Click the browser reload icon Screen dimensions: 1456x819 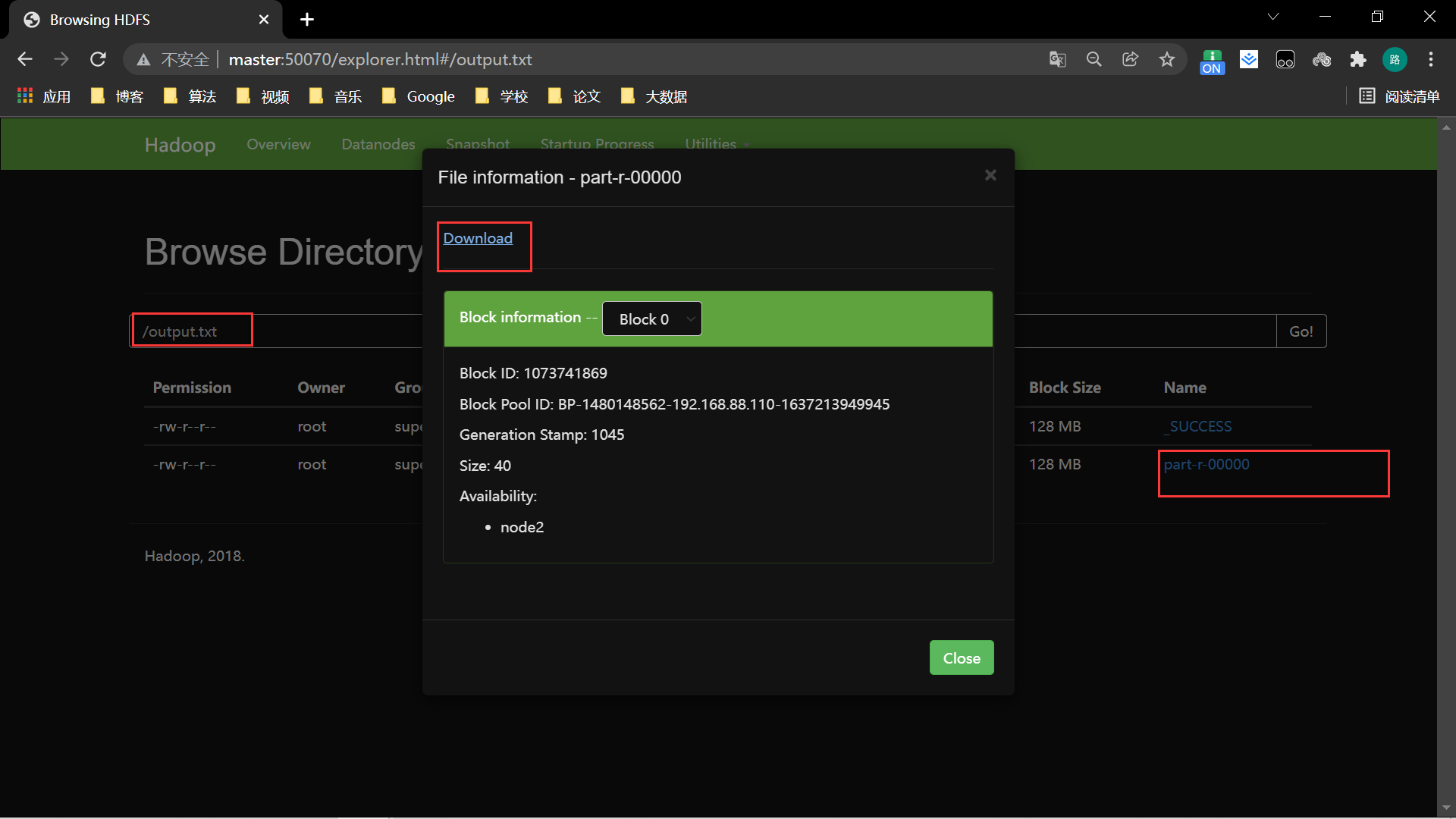[98, 59]
